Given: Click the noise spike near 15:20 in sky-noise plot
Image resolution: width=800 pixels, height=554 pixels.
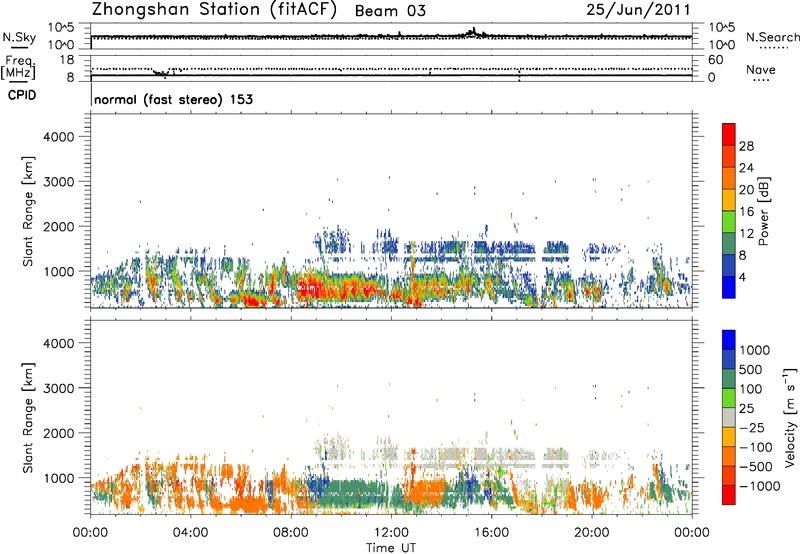Looking at the screenshot, I should coord(474,32).
